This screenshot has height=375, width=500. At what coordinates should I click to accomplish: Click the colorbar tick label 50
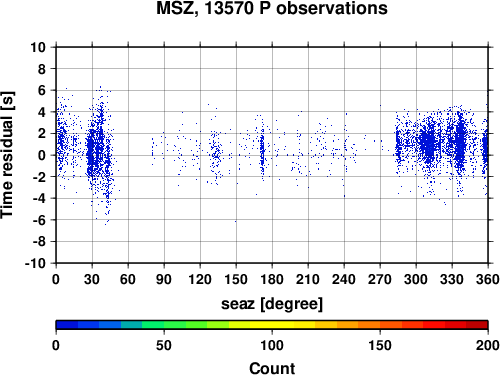(x=164, y=345)
